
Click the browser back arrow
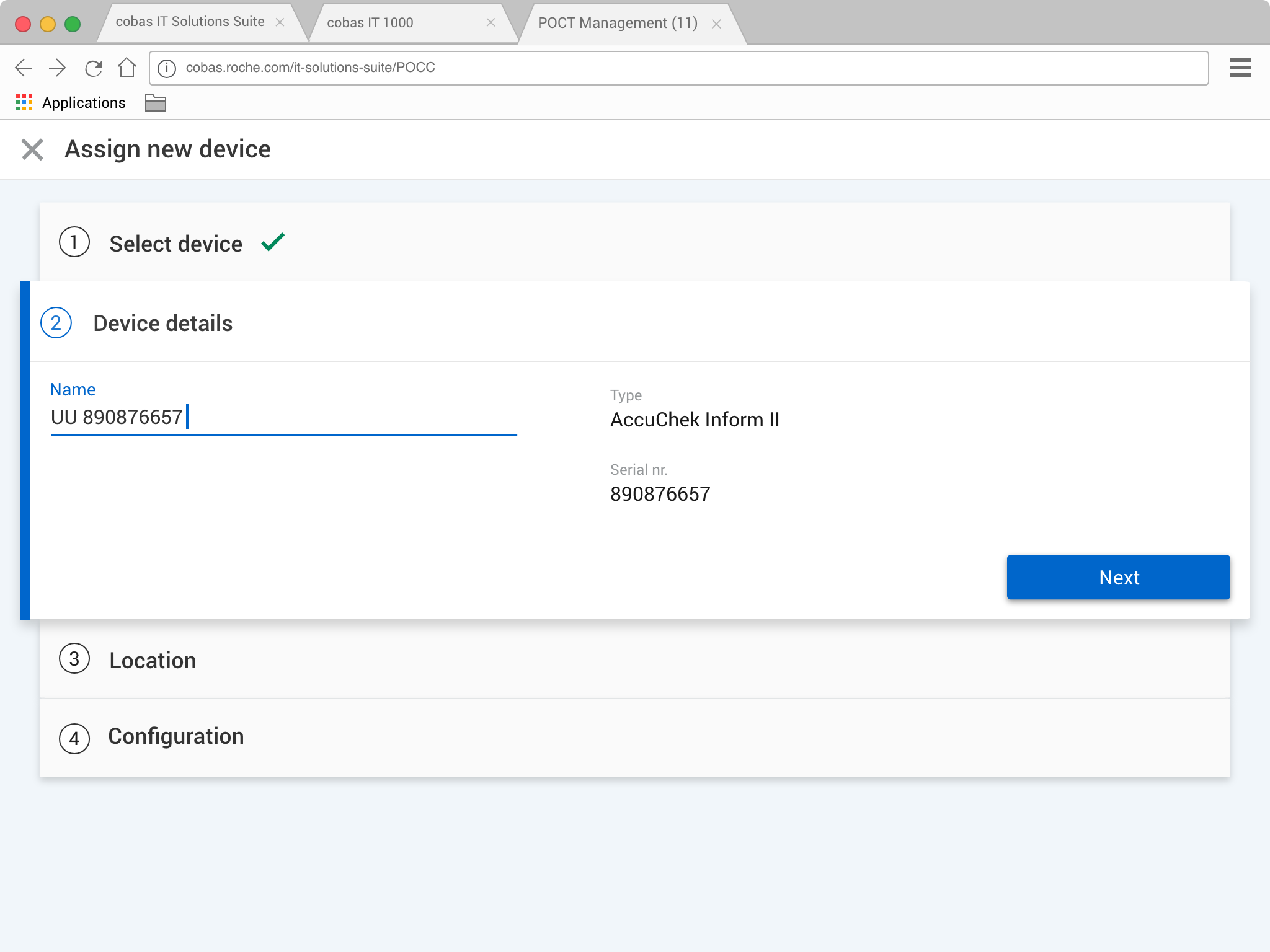(x=24, y=68)
